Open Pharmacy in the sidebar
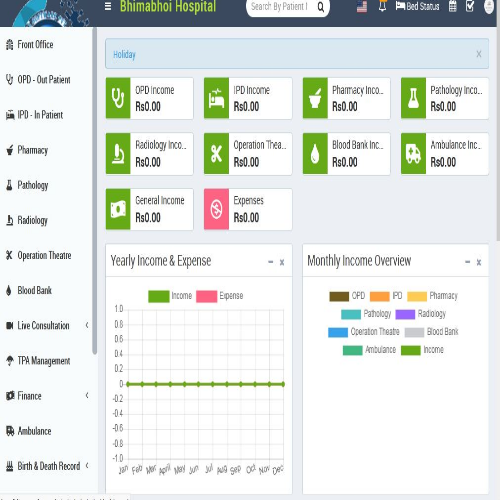 coord(32,150)
